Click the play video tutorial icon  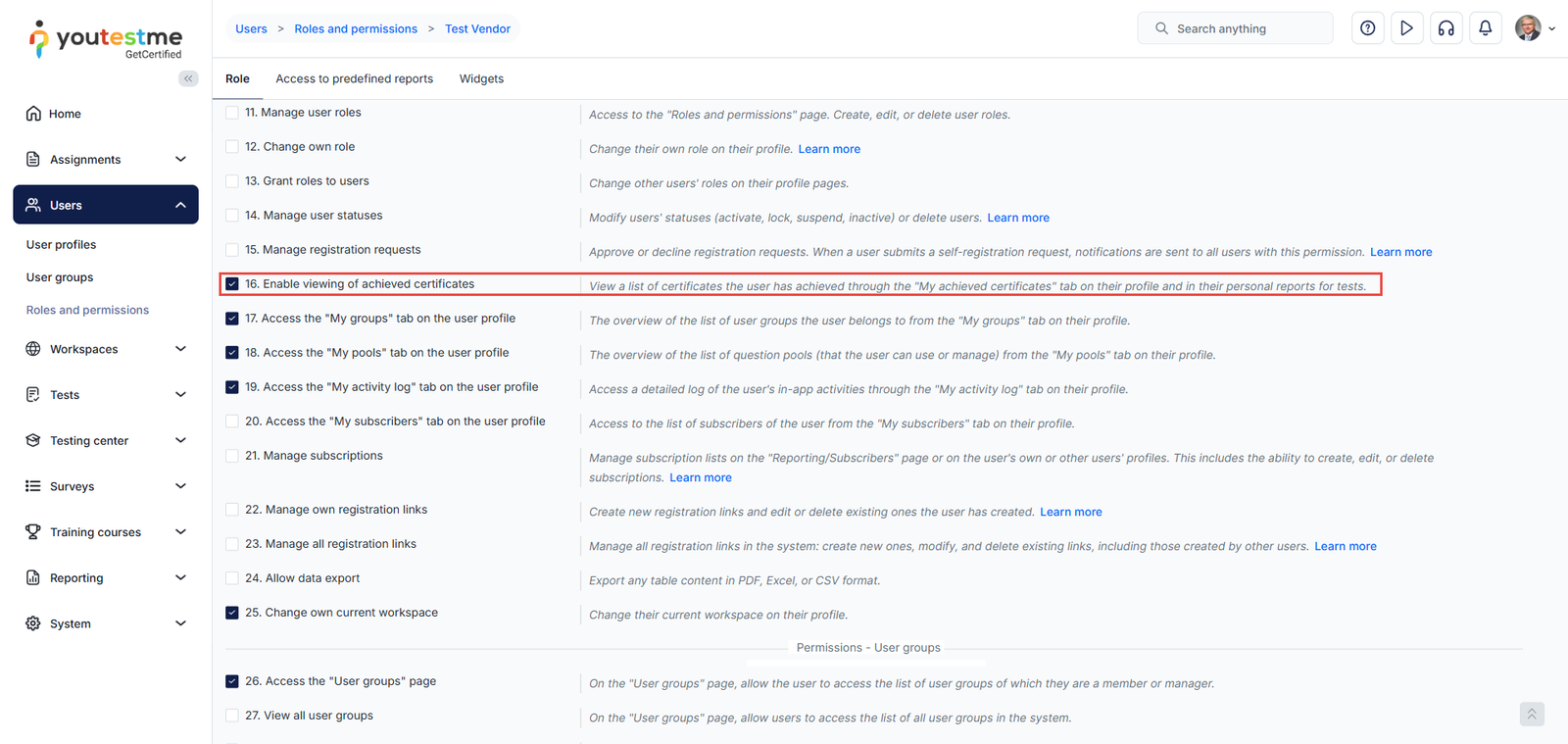tap(1406, 28)
